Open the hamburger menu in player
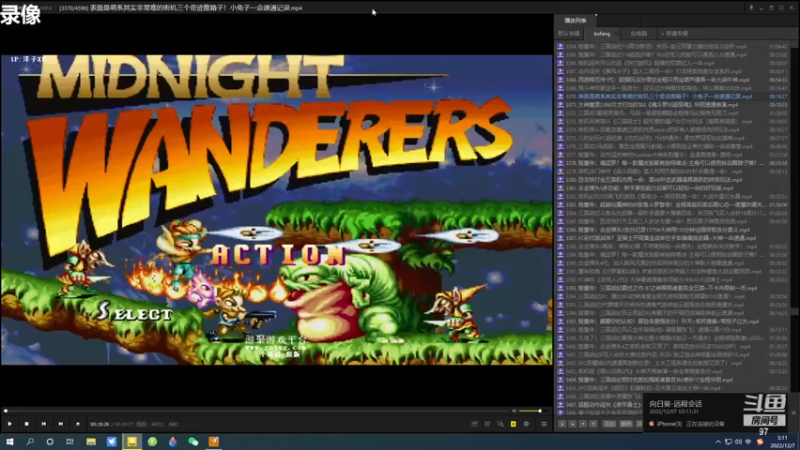The image size is (800, 450). point(544,424)
